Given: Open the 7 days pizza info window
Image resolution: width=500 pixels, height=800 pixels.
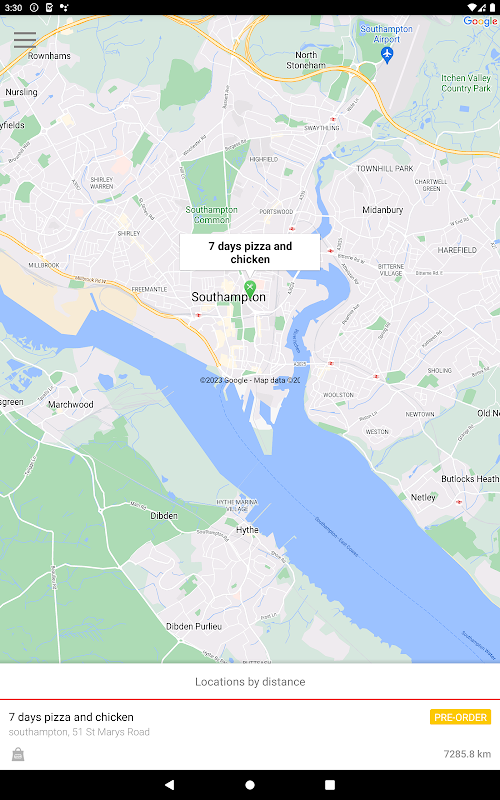Looking at the screenshot, I should coord(250,253).
